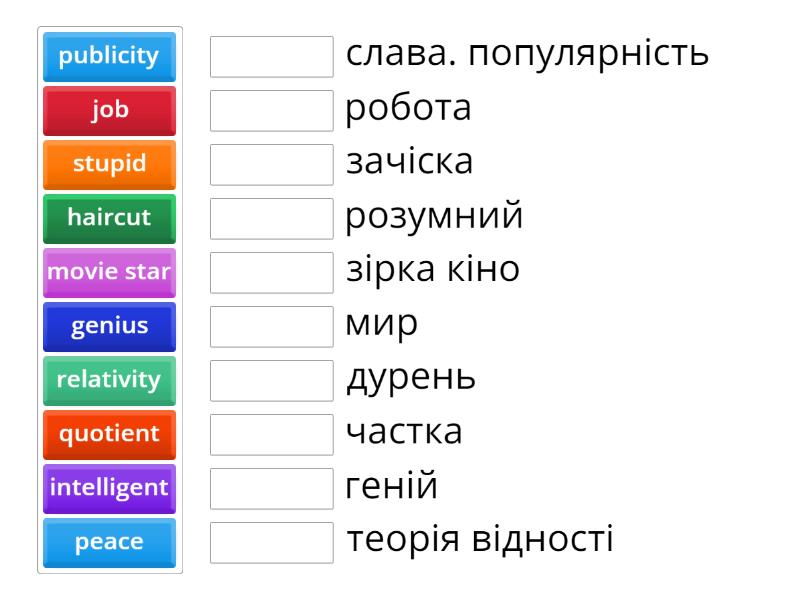Image resolution: width=800 pixels, height=600 pixels.
Task: Select the answer slot beside 'зірка кіно'
Action: click(272, 273)
